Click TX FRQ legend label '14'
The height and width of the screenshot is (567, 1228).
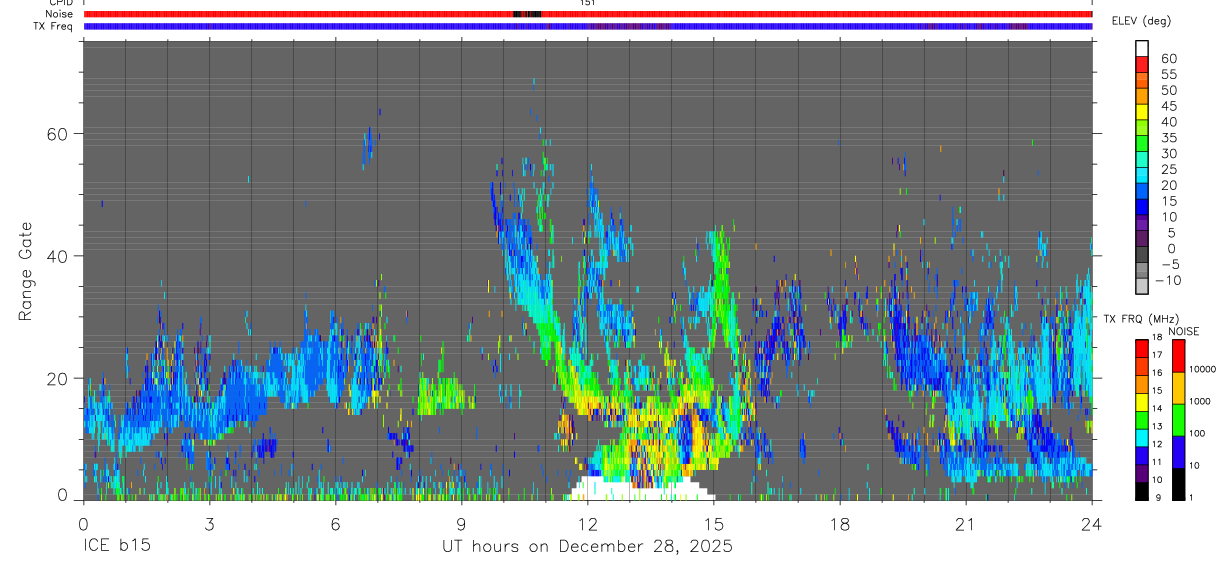tap(1157, 408)
